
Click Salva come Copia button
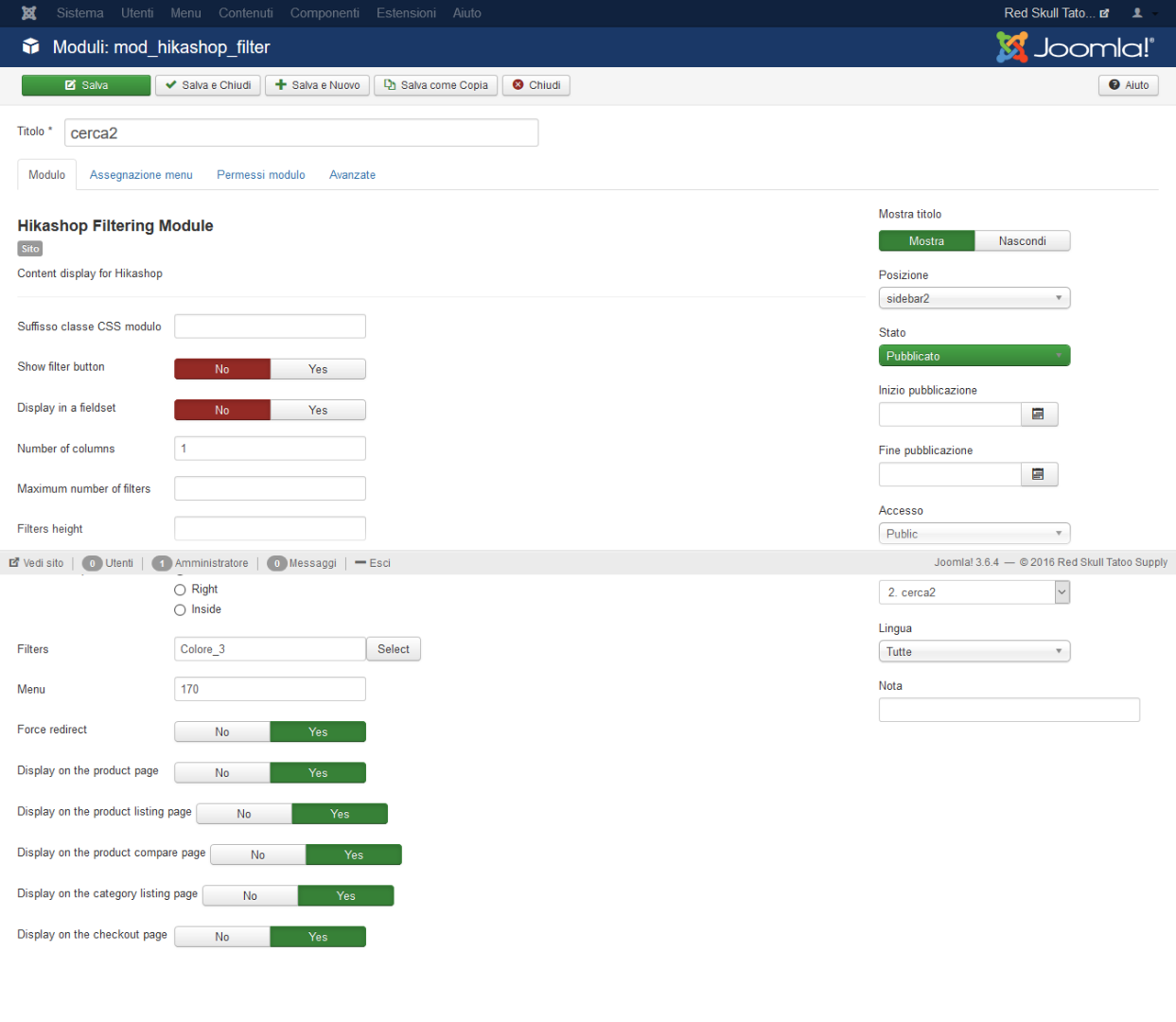[435, 85]
